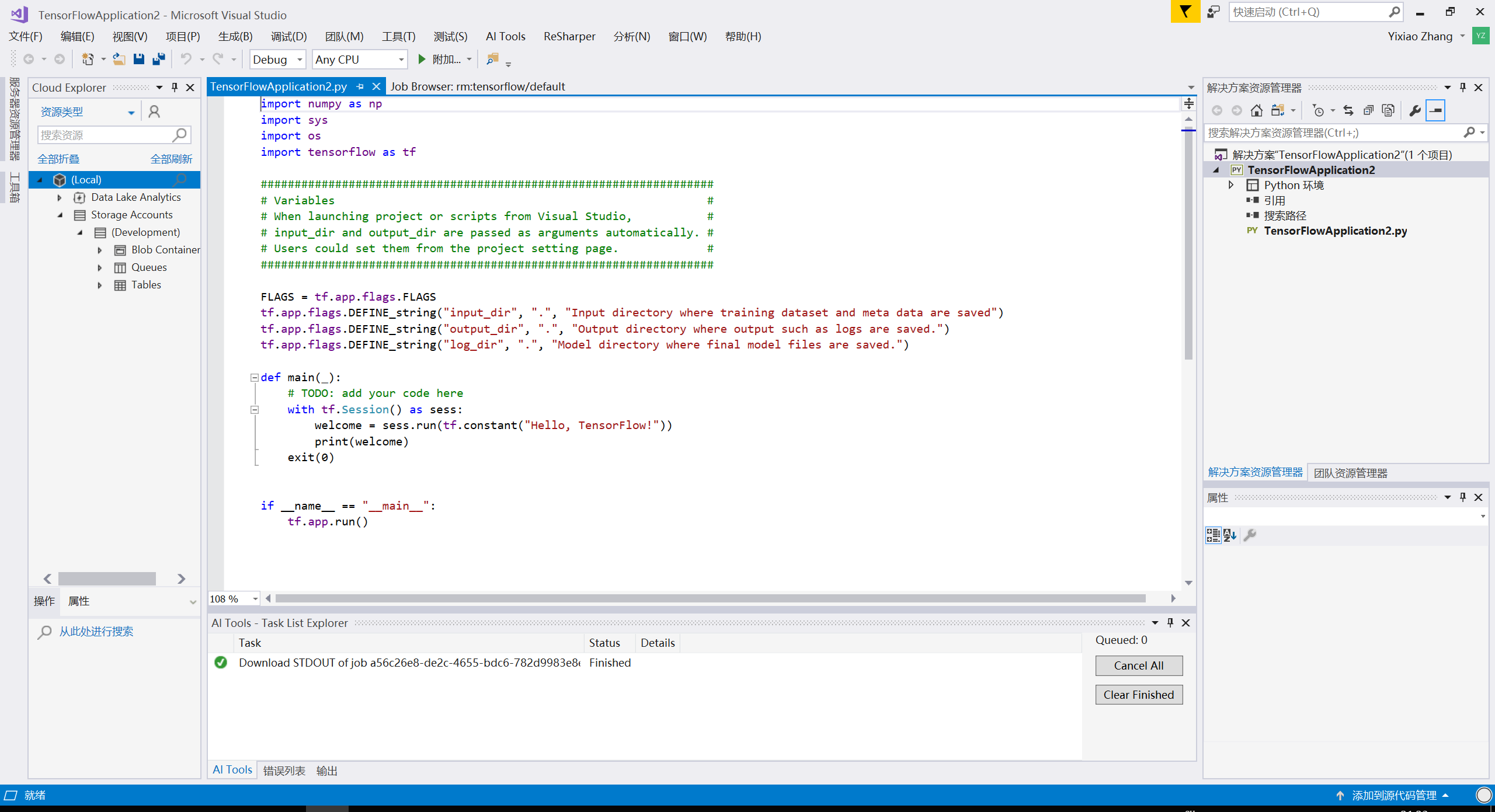Viewport: 1495px width, 812px height.
Task: Open the AI Tools menu
Action: 505,36
